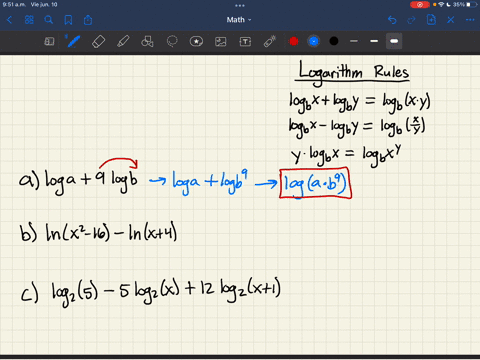Open the Math notebook title dropdown
Screen dimensions: 480x360
[x=239, y=20]
